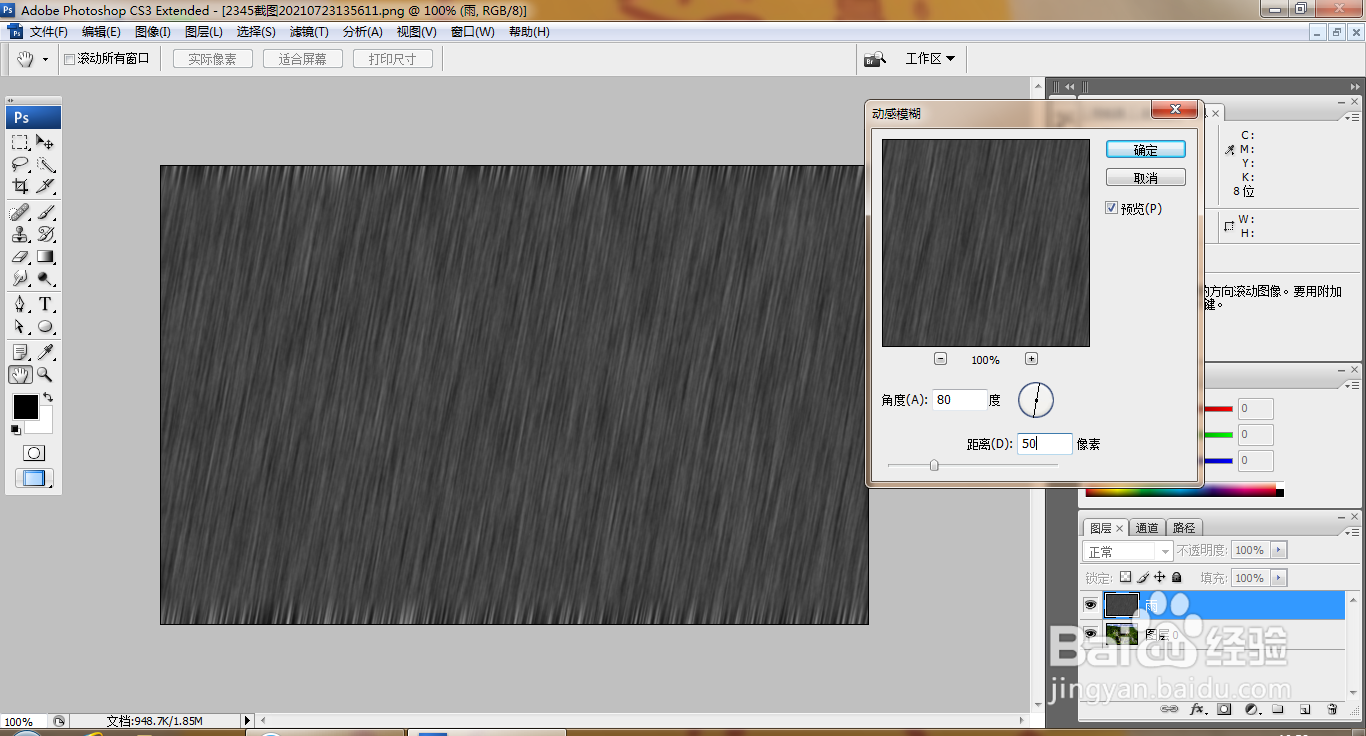Open 工作区 workspace dropdown
This screenshot has width=1366, height=736.
click(x=930, y=59)
